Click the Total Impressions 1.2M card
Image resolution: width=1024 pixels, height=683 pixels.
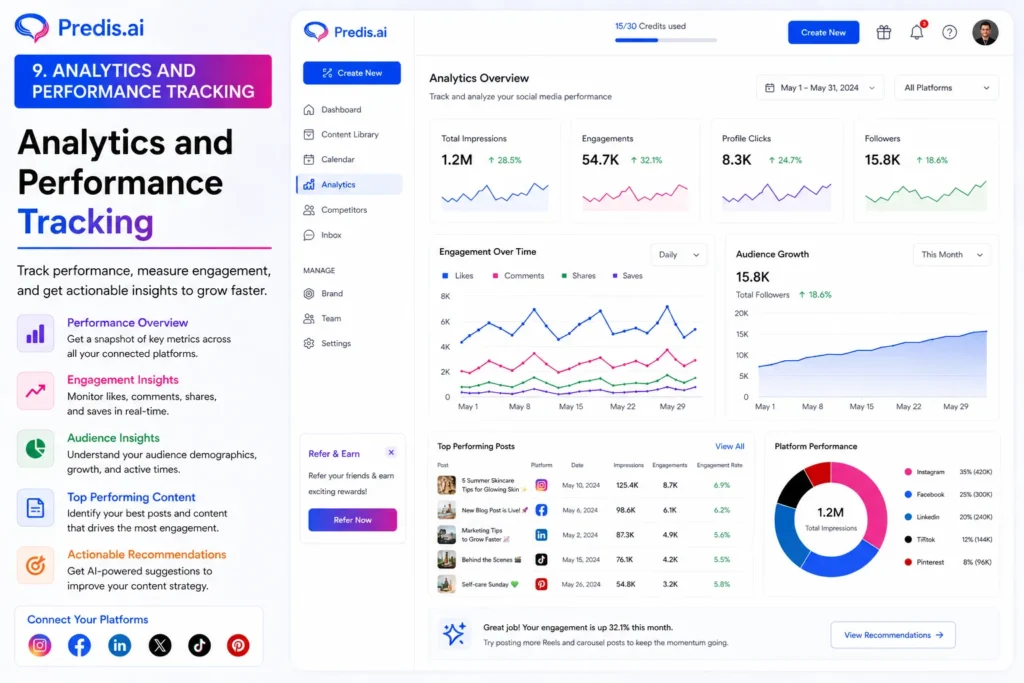[x=495, y=171]
